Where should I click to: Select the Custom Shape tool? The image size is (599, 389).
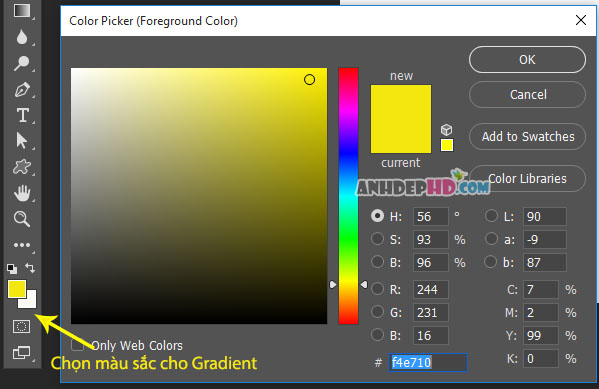click(22, 167)
